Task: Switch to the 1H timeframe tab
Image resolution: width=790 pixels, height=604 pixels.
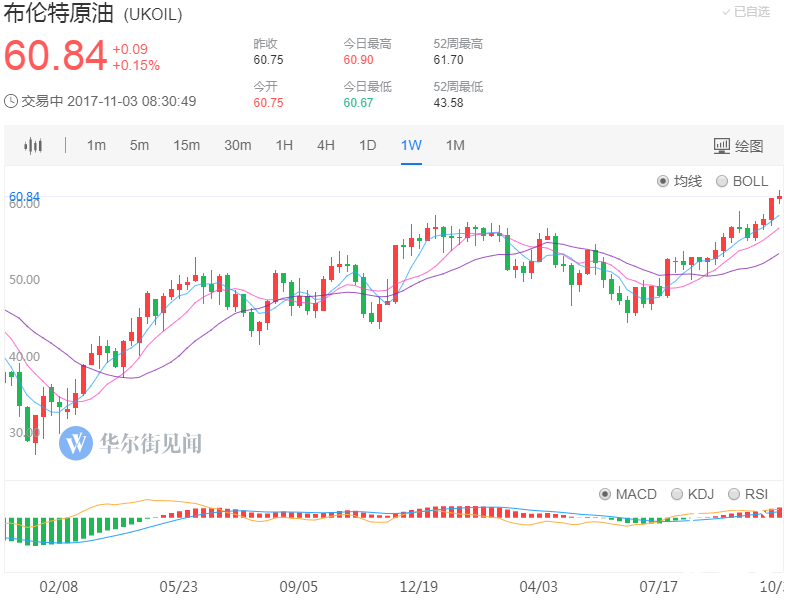Action: [x=284, y=146]
